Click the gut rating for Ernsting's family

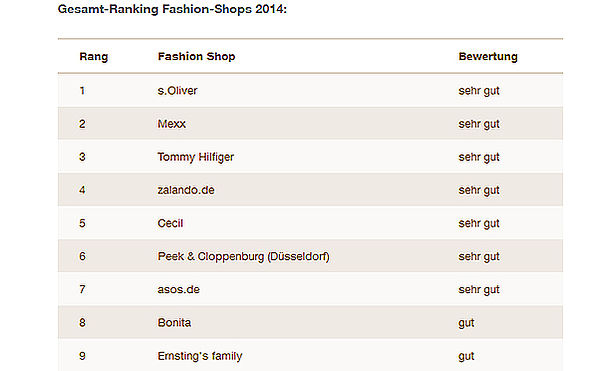(466, 357)
